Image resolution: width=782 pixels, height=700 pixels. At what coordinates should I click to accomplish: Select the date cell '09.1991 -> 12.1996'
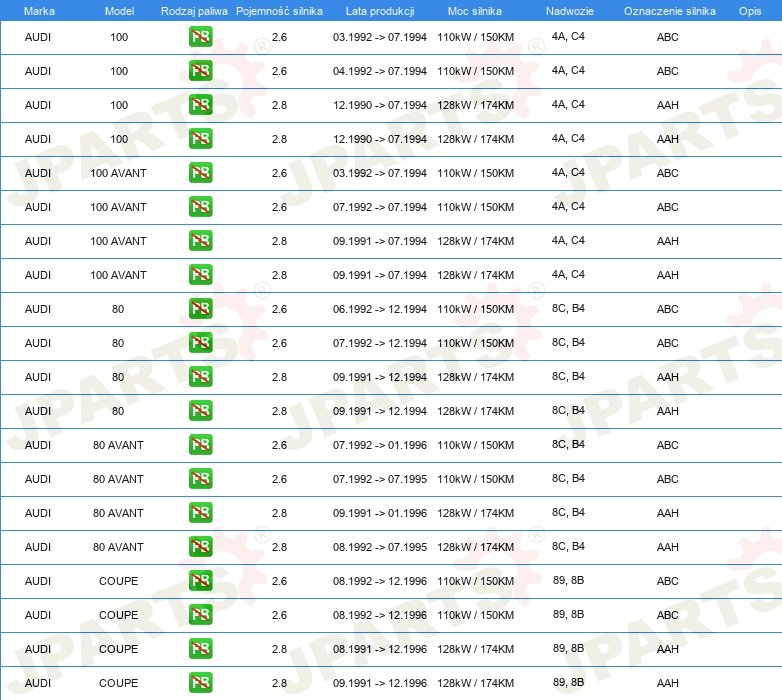(x=380, y=683)
